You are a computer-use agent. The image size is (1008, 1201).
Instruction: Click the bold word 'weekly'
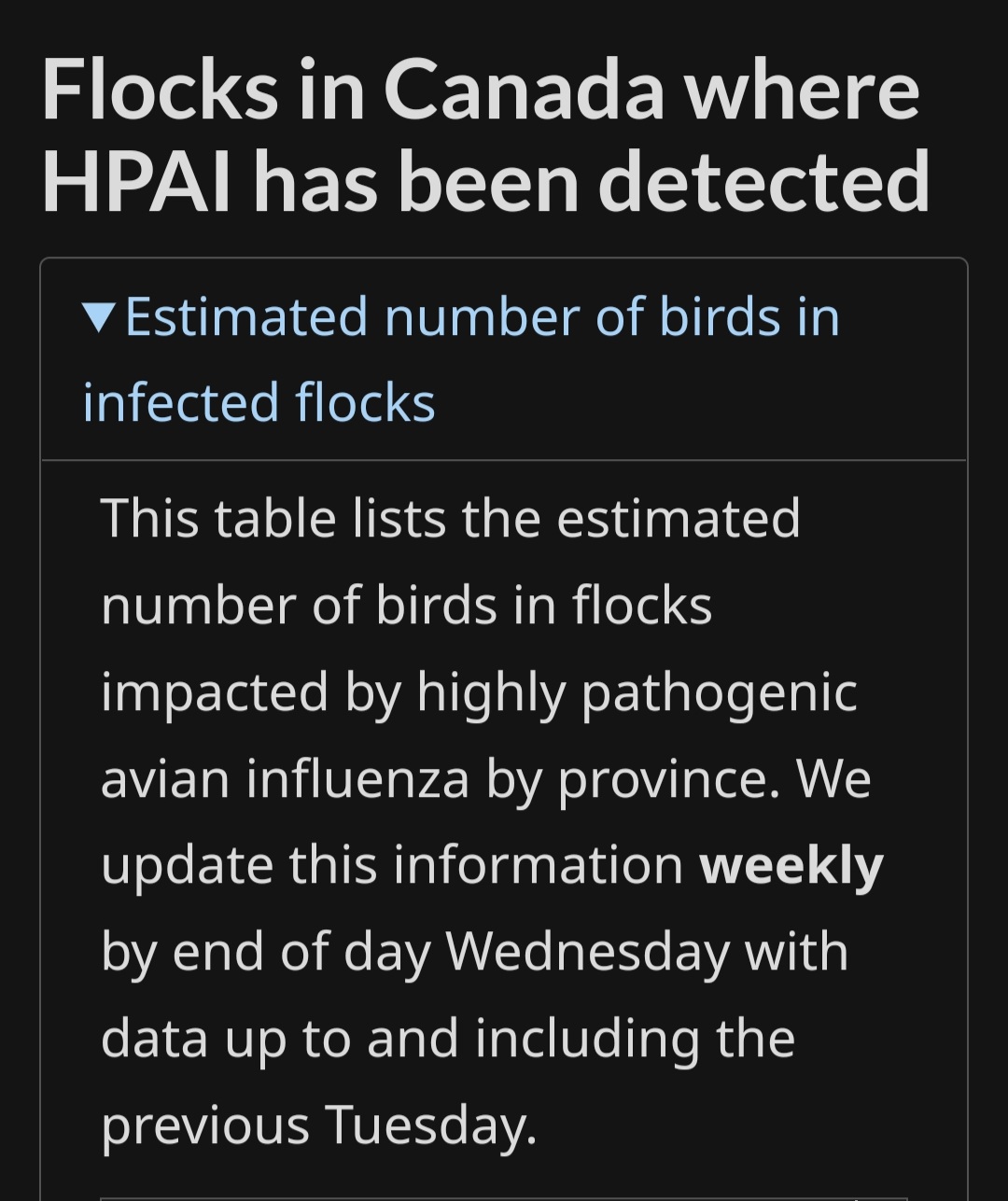[791, 865]
